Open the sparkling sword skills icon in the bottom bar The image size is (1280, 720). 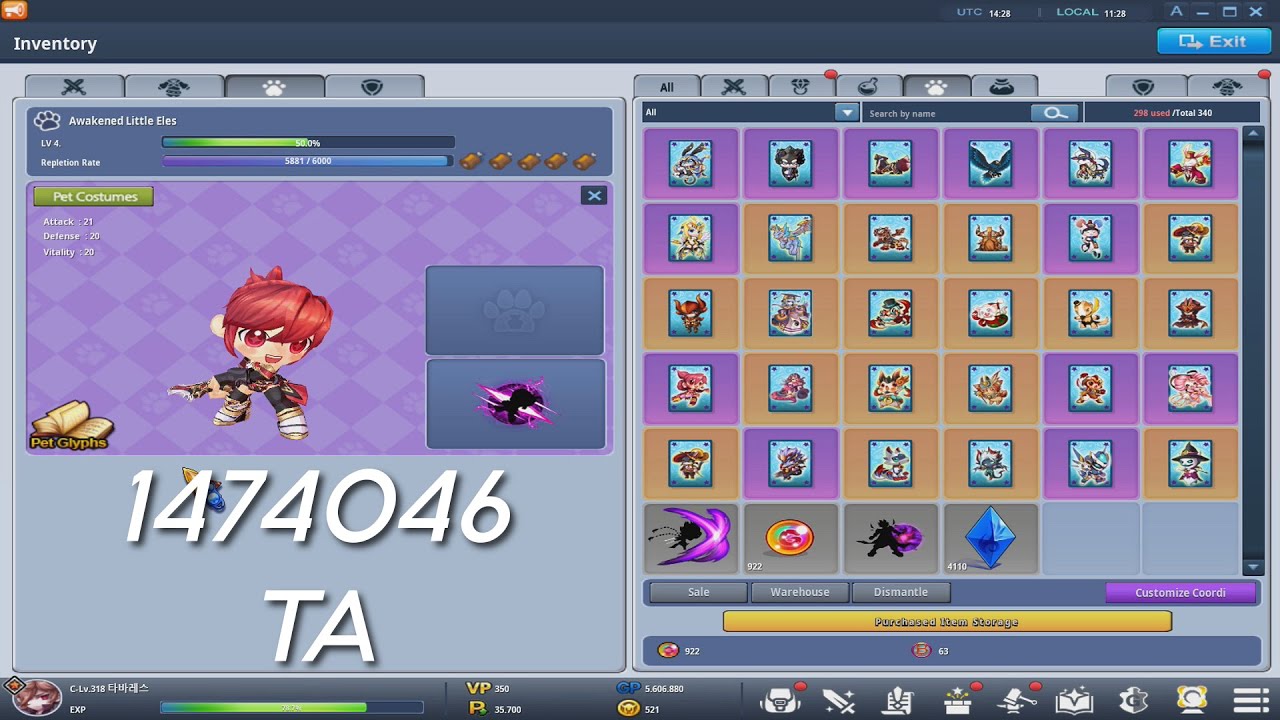click(x=837, y=699)
